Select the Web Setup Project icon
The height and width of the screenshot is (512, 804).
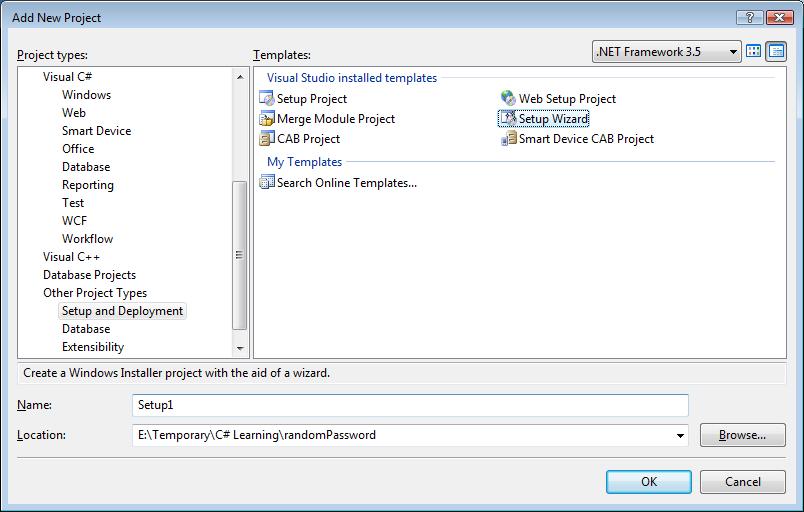click(508, 99)
